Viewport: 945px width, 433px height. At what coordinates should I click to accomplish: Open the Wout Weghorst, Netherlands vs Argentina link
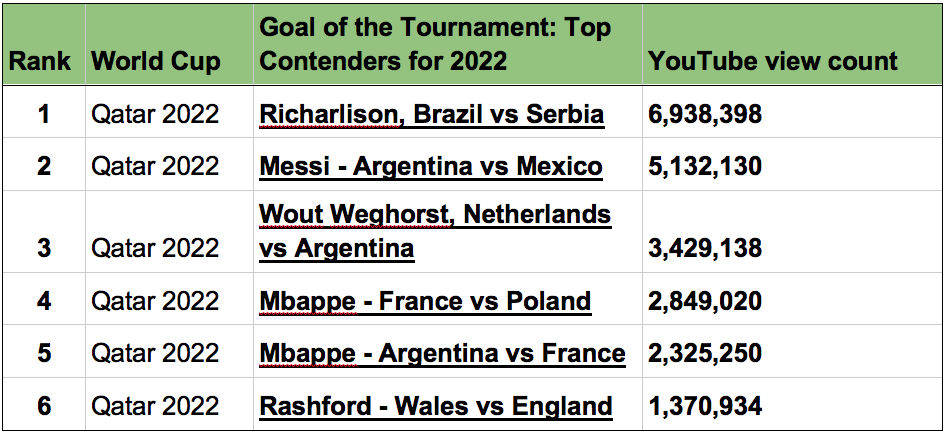(435, 231)
